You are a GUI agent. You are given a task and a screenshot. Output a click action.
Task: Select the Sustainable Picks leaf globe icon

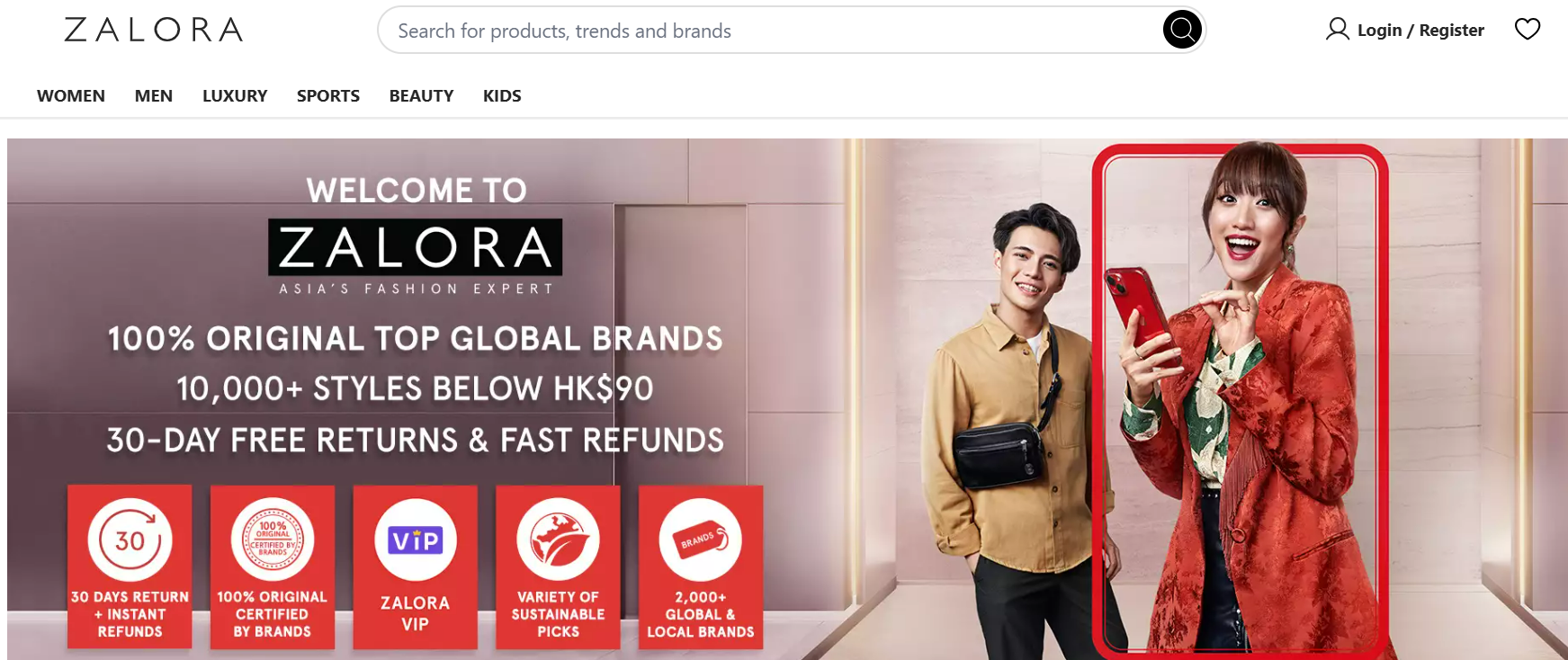click(x=558, y=540)
